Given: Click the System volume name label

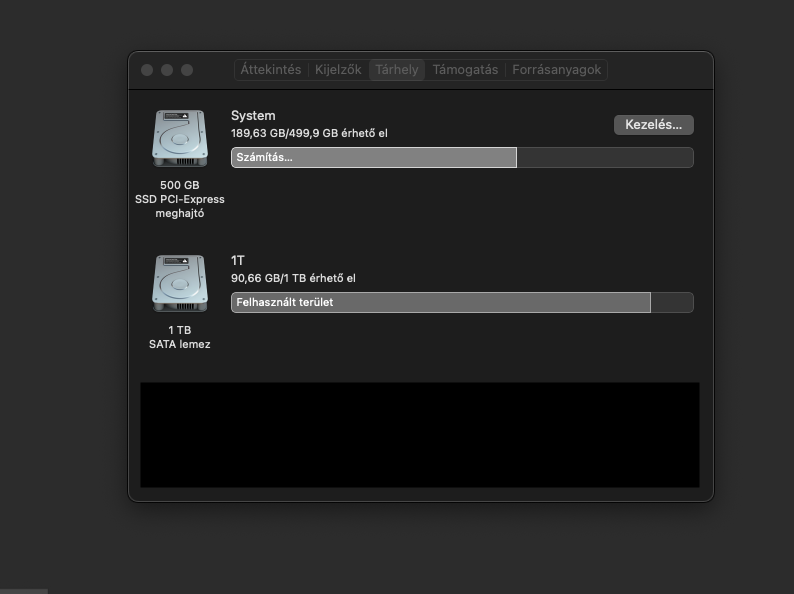Looking at the screenshot, I should (253, 116).
